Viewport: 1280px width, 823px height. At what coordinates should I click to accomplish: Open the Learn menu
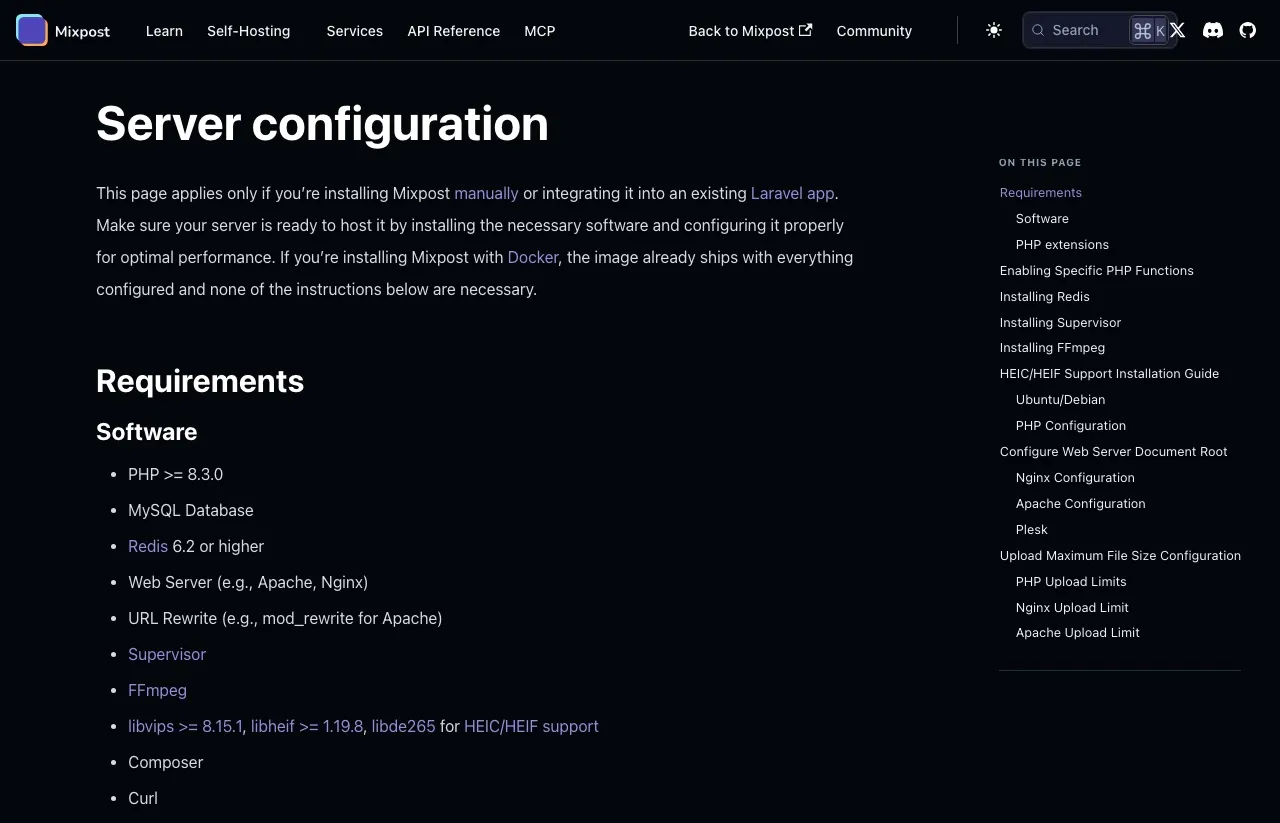(x=164, y=31)
